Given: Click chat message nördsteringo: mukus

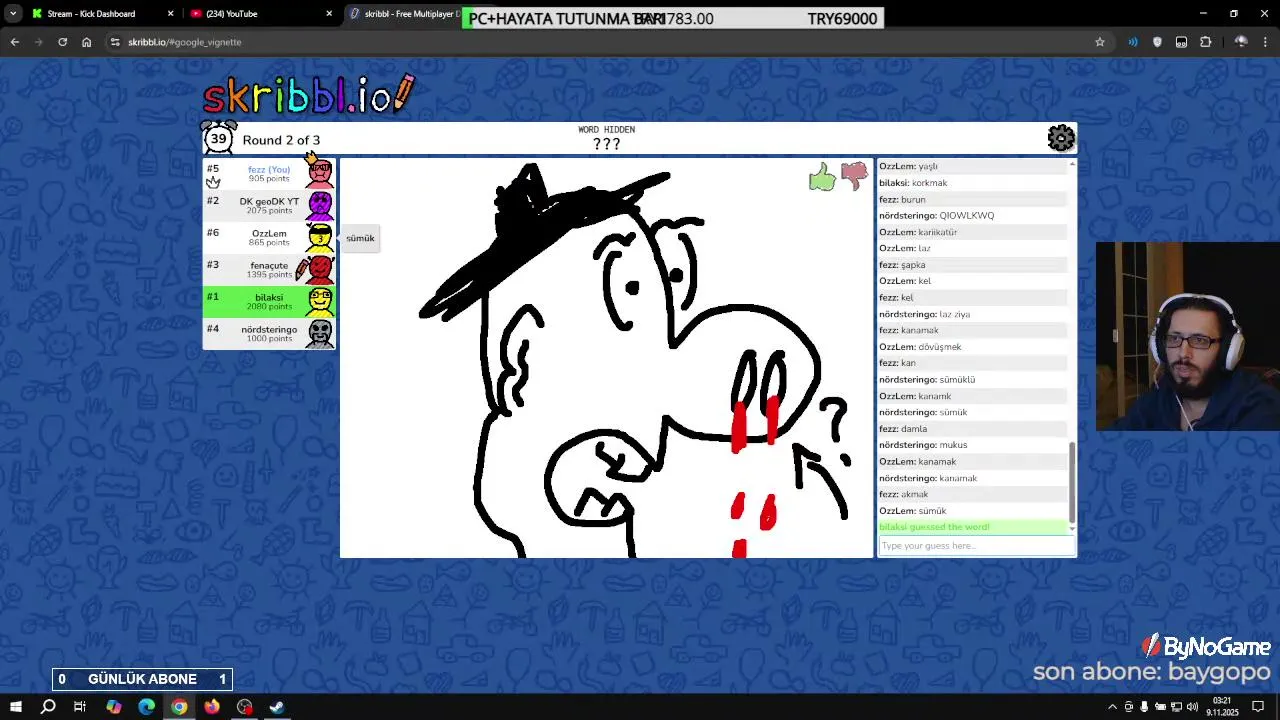Looking at the screenshot, I should point(923,445).
